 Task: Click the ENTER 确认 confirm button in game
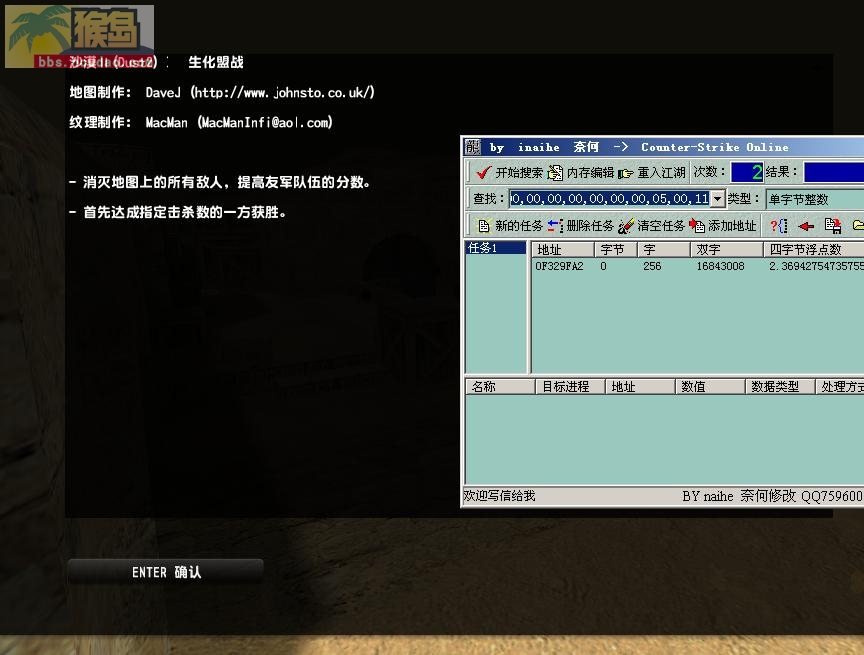[x=166, y=572]
